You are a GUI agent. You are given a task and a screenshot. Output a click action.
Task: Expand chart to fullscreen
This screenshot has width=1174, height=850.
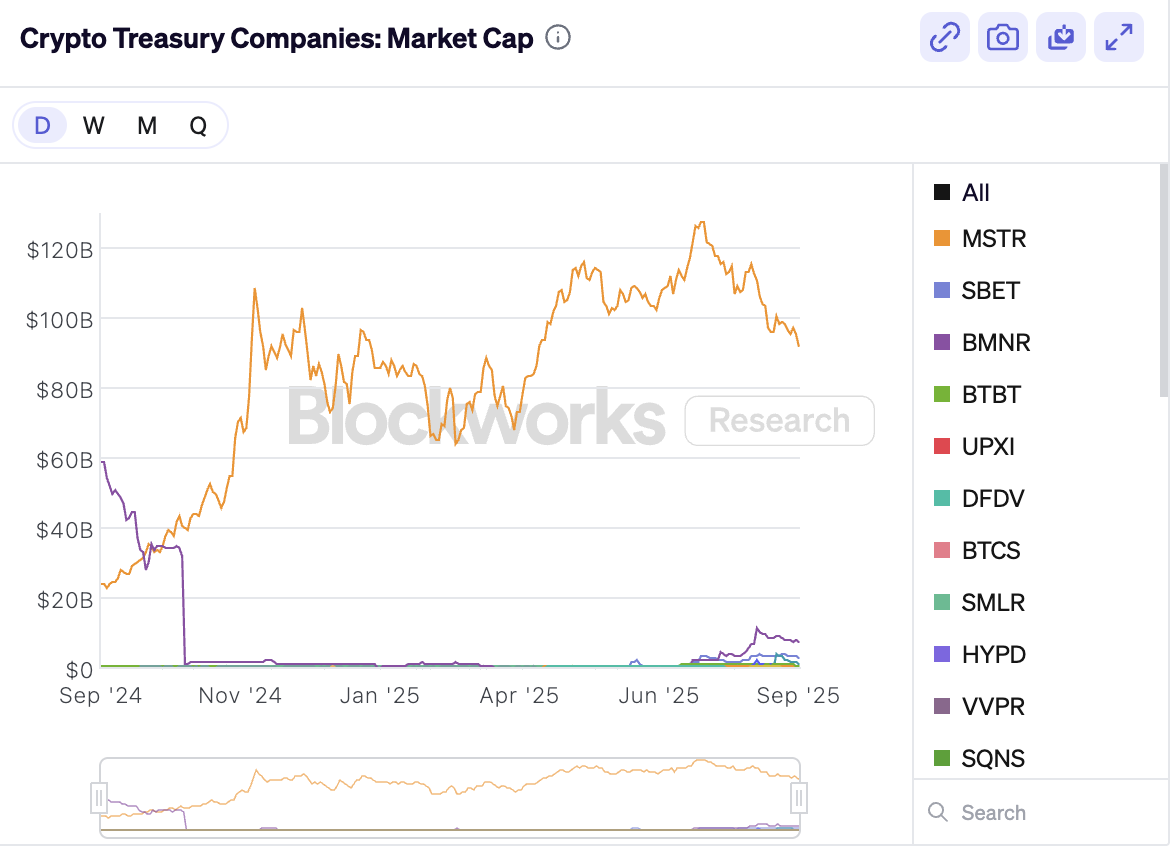click(1118, 38)
